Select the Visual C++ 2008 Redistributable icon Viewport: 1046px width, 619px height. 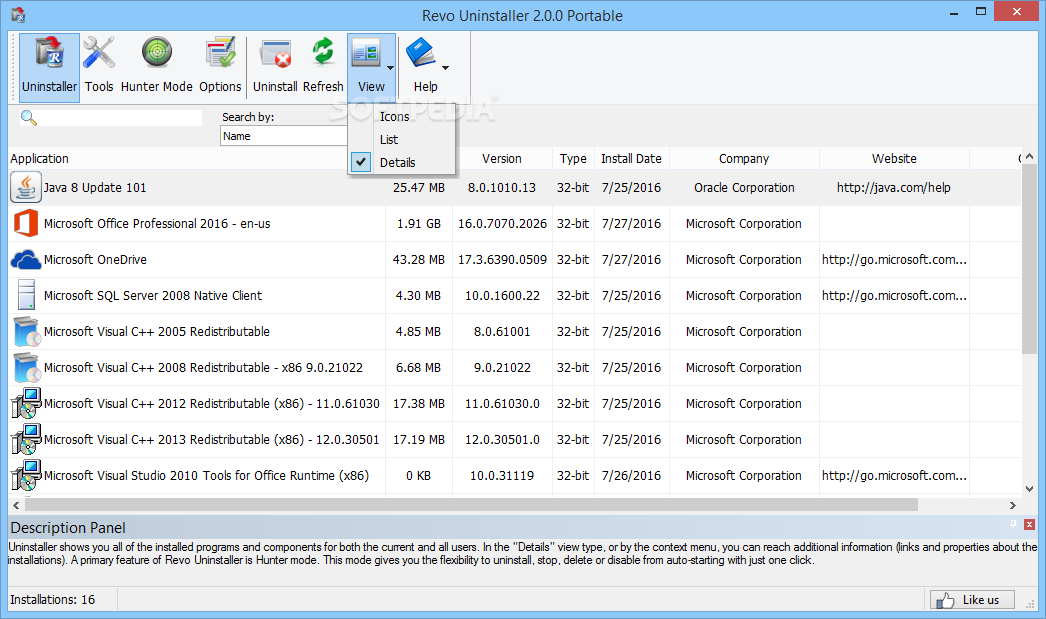tap(27, 368)
